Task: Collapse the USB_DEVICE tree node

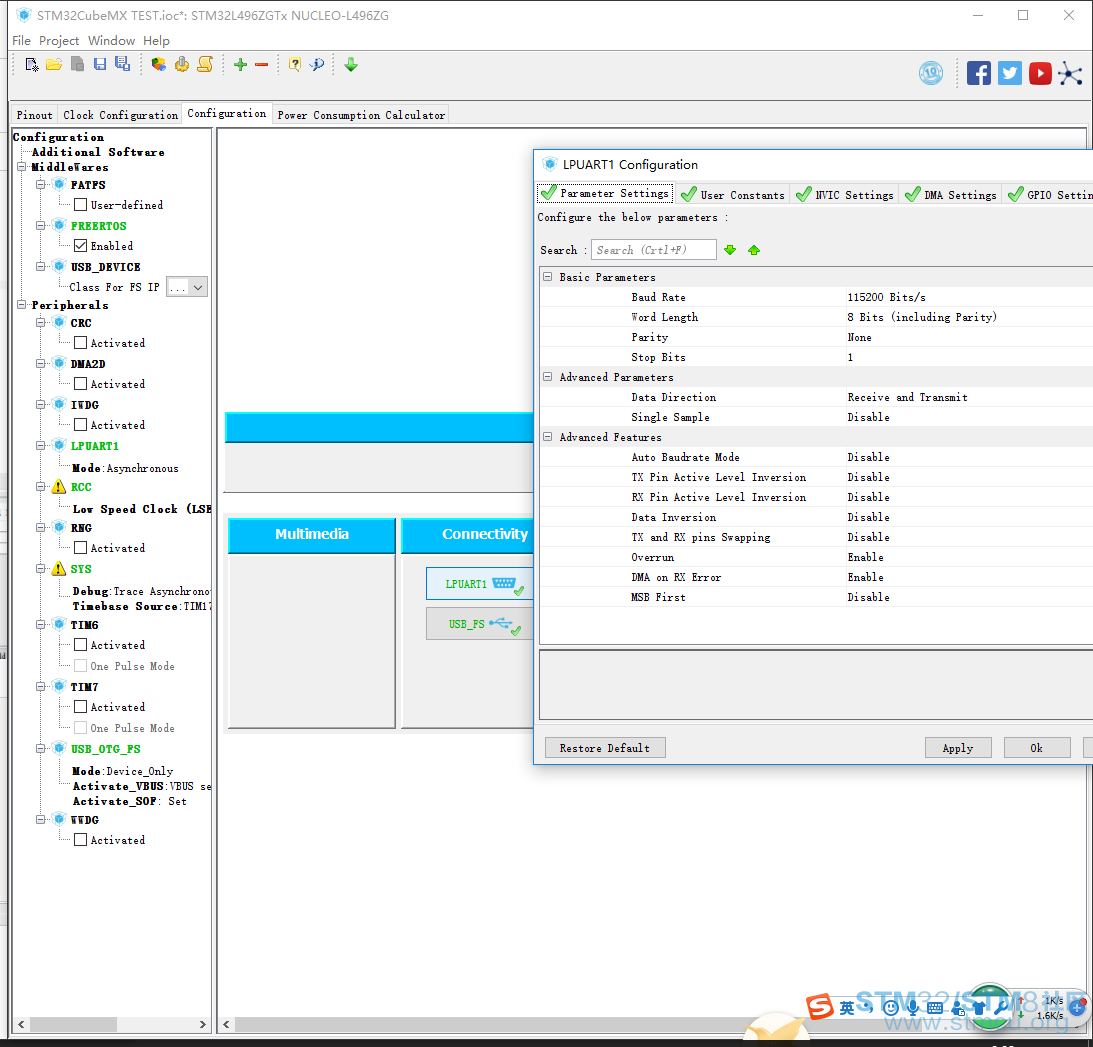Action: tap(40, 266)
